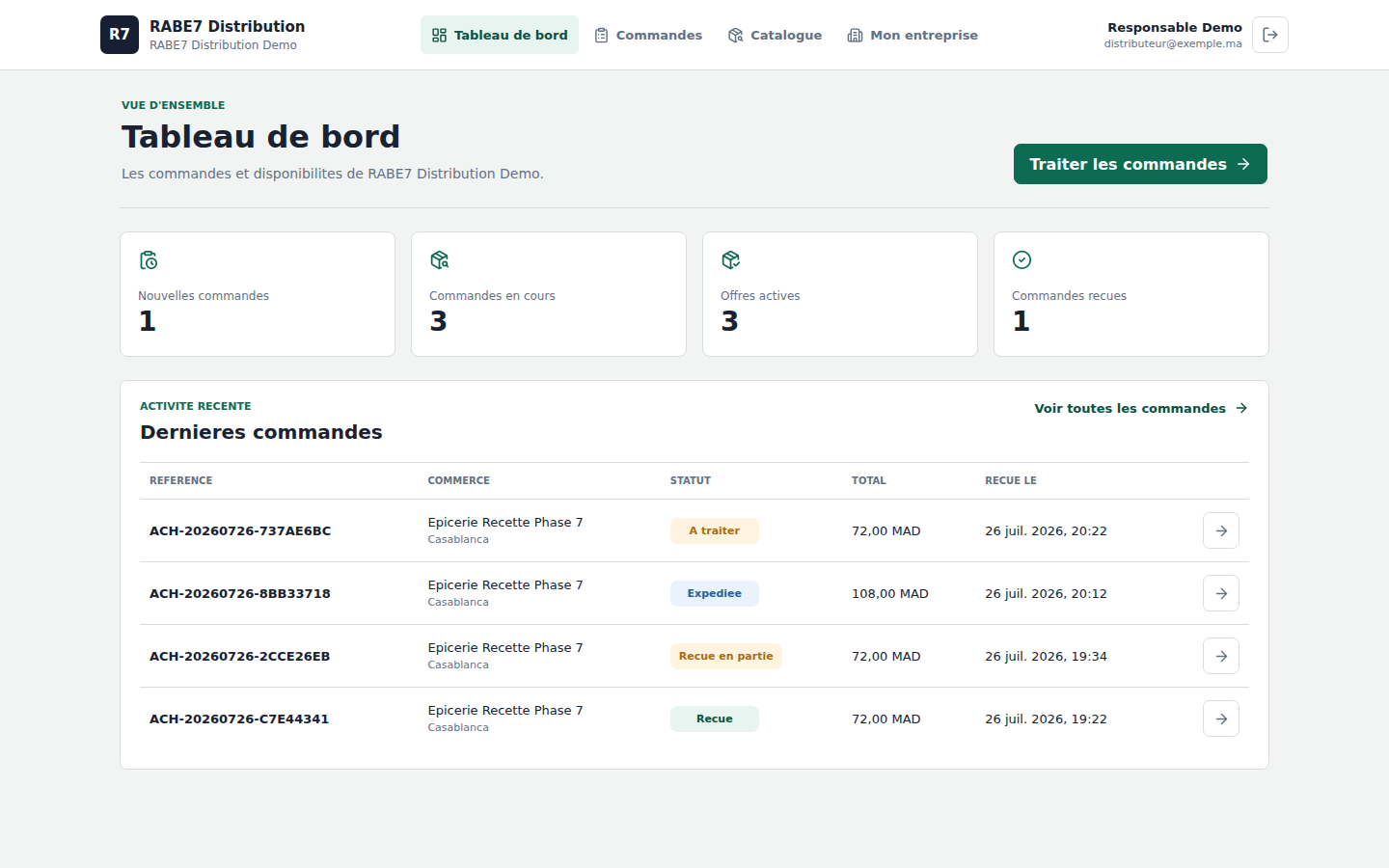The width and height of the screenshot is (1389, 868).
Task: Select the Nouvelles commandes card
Action: pyautogui.click(x=258, y=294)
